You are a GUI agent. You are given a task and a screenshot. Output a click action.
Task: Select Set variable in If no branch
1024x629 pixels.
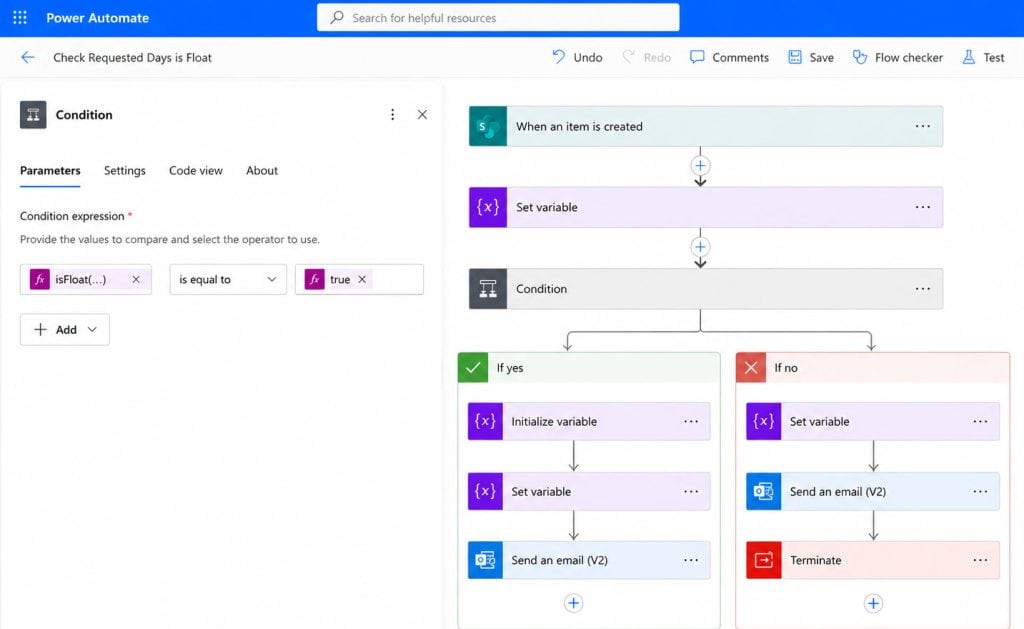point(873,421)
